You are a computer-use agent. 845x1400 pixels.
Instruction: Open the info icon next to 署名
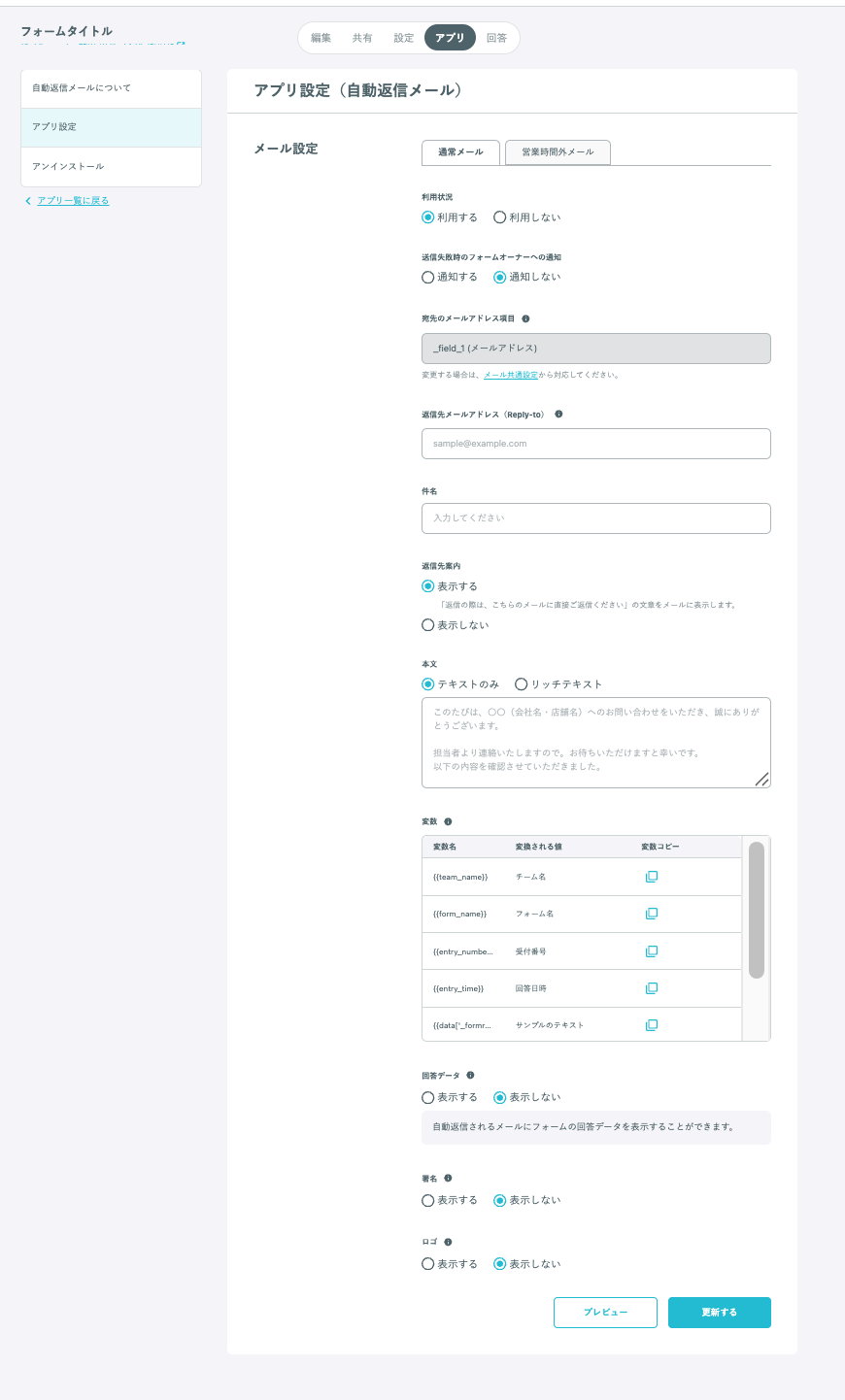click(x=448, y=1179)
